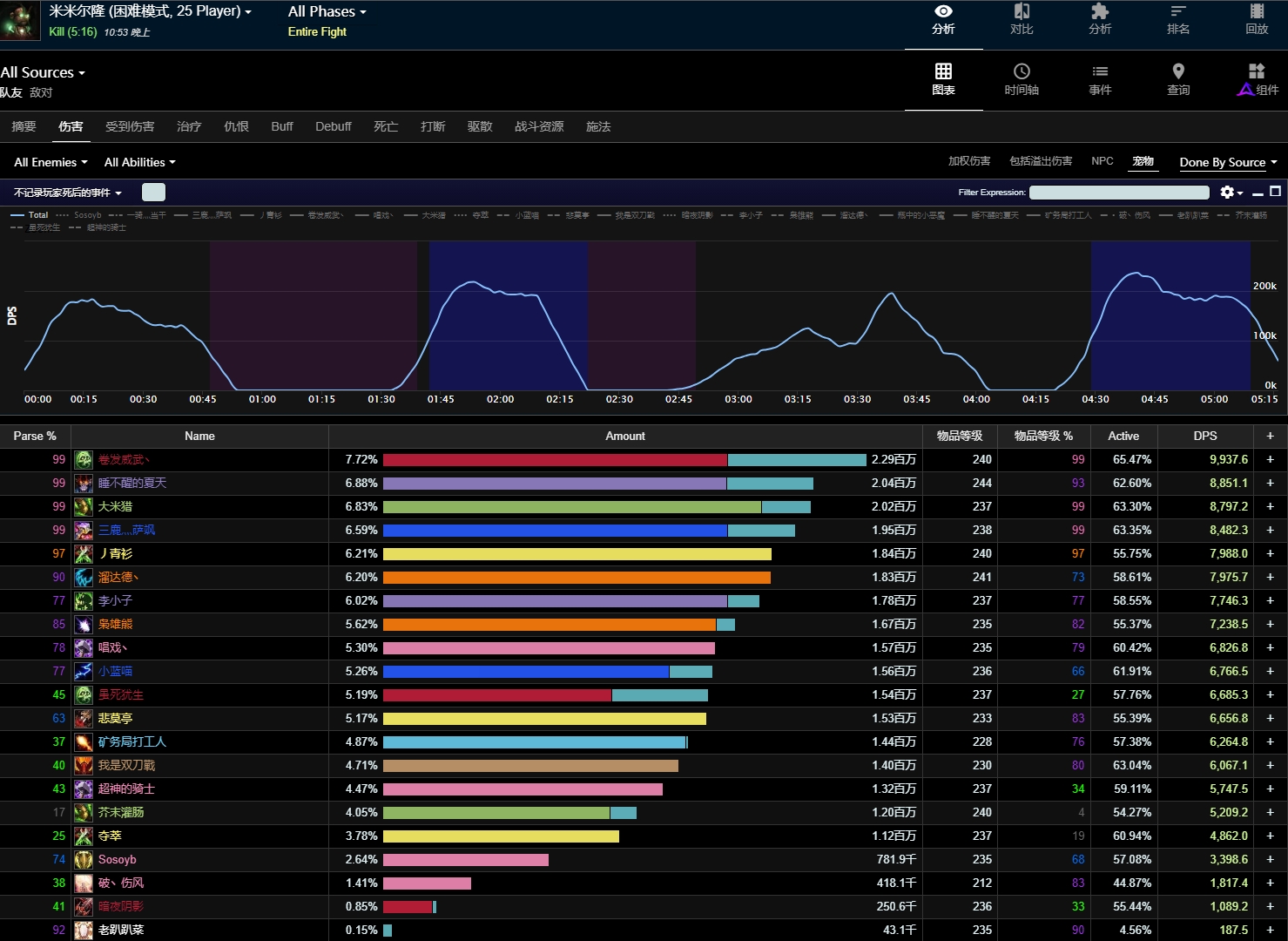The width and height of the screenshot is (1288, 941).
Task: Switch to the 治疗 healing tab
Action: 189,126
